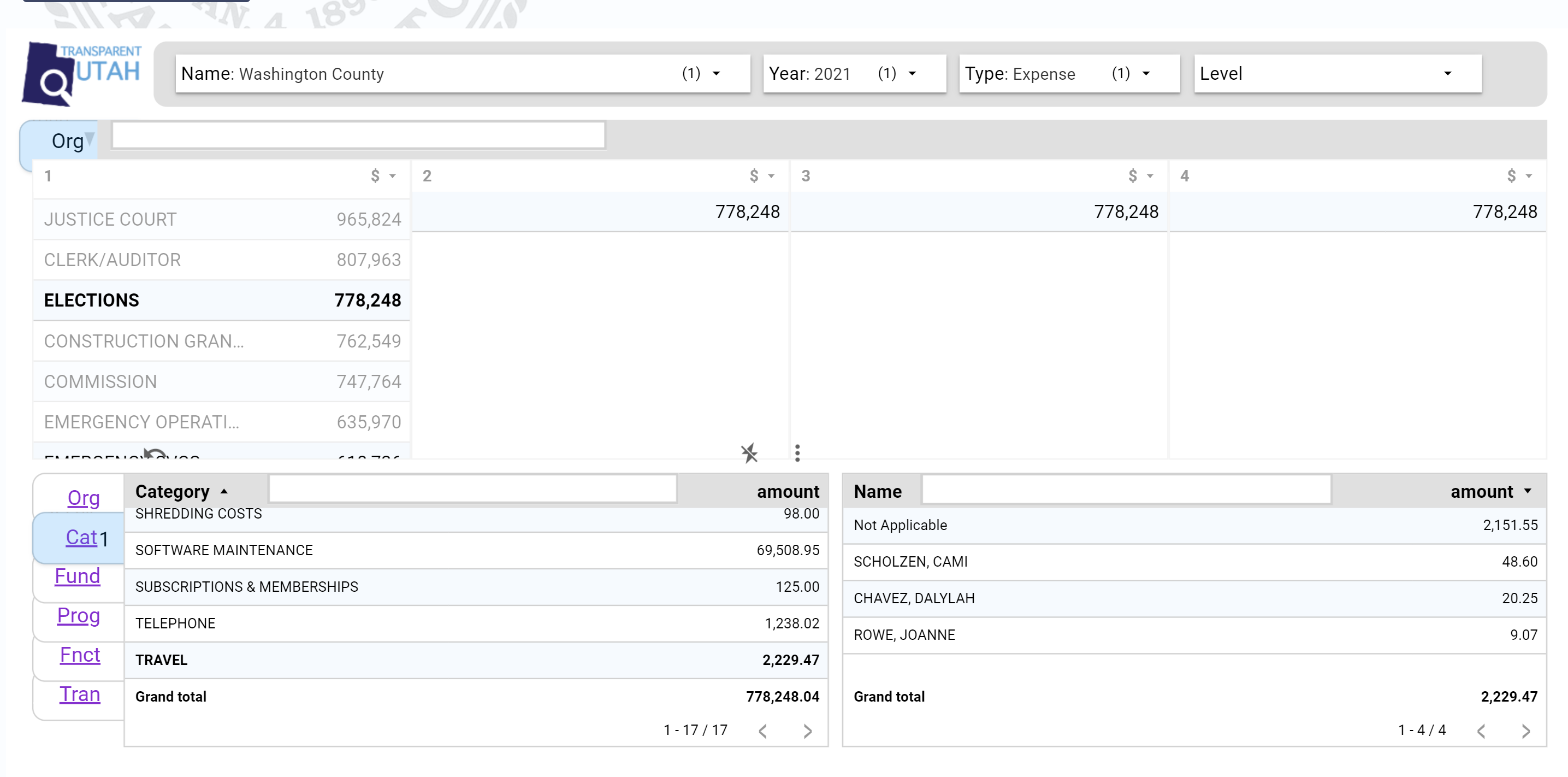
Task: Click the Transparent Utah logo
Action: (81, 74)
